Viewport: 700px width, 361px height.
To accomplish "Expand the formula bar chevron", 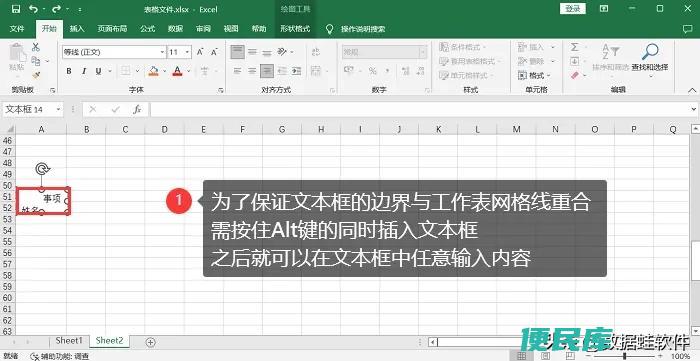I will (694, 109).
